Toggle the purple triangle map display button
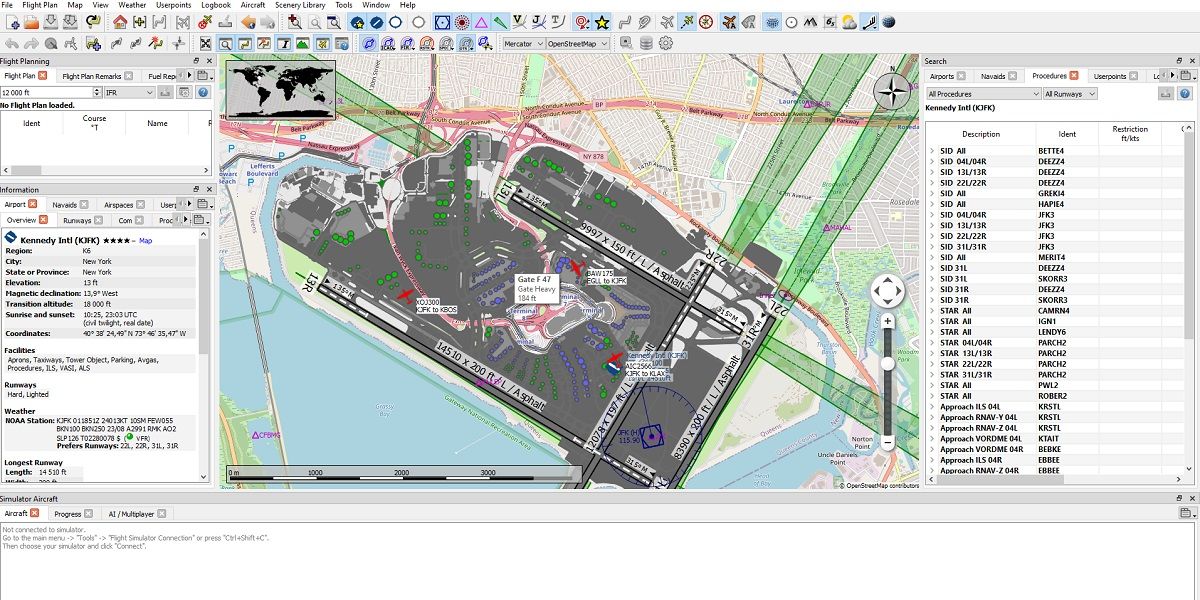Image resolution: width=1200 pixels, height=600 pixels. pos(481,22)
